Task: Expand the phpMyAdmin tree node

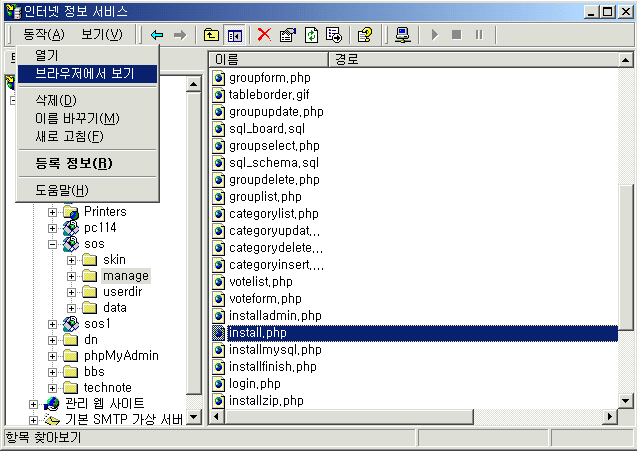Action: pyautogui.click(x=54, y=356)
